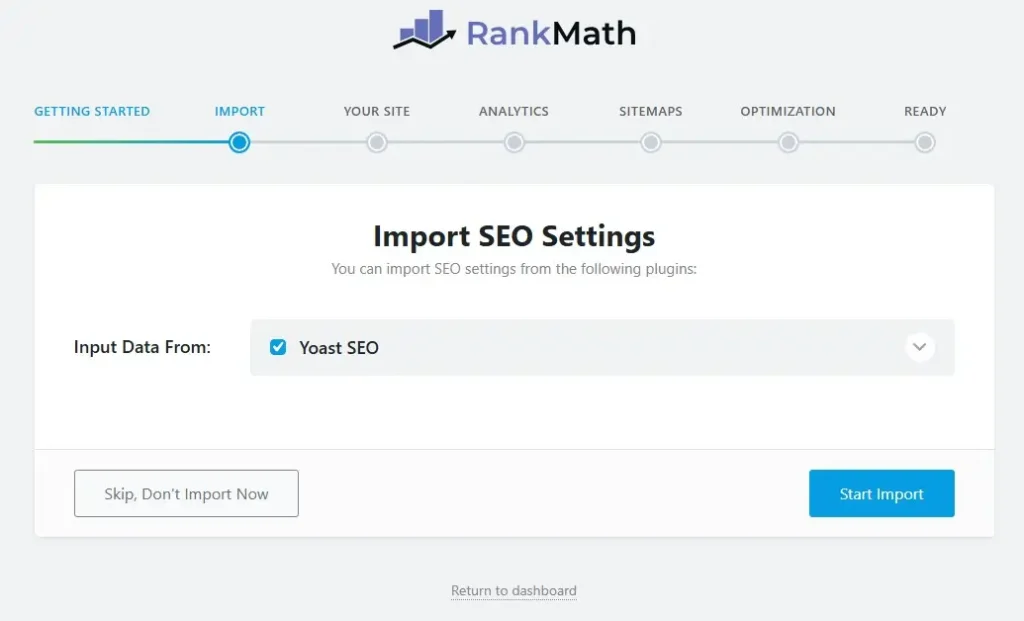Jump to the Sitemaps step label
Screen dimensions: 1024x621
[x=651, y=111]
